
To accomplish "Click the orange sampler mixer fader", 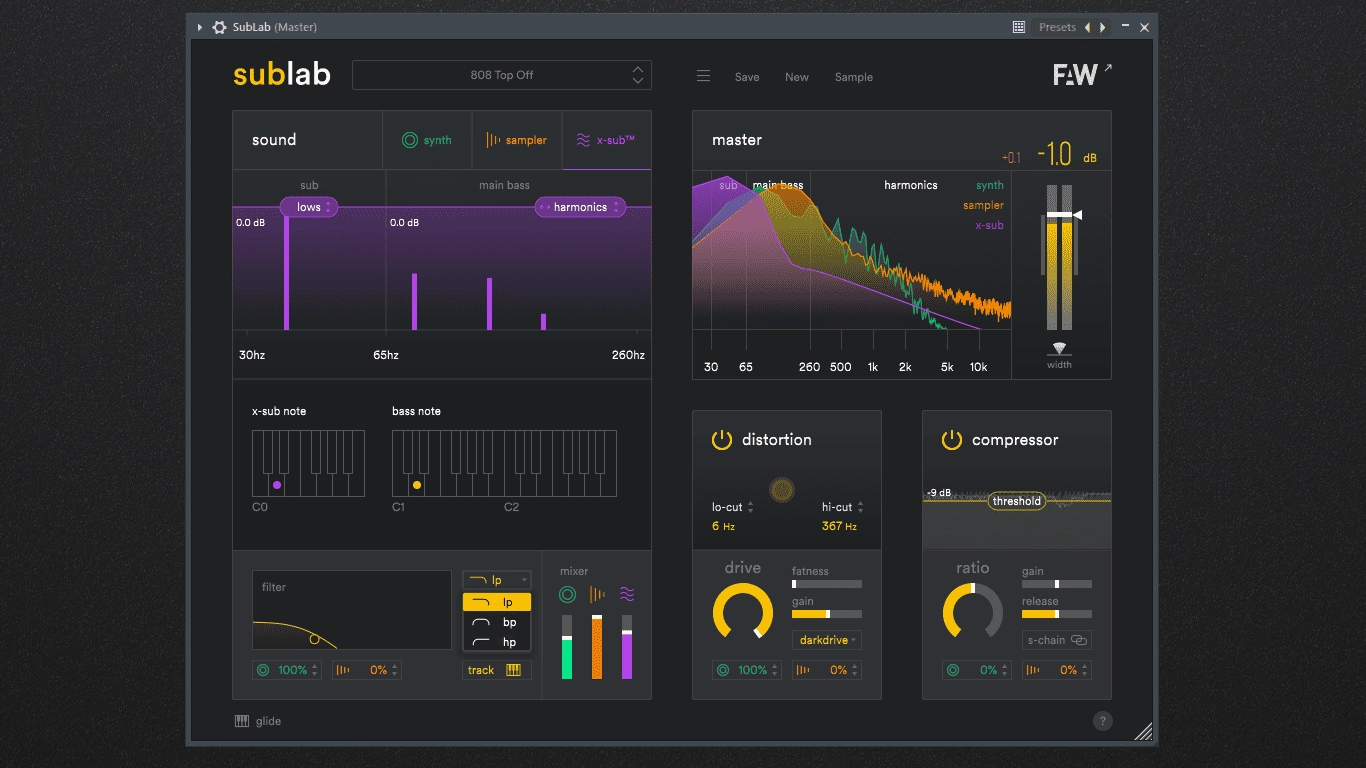I will coord(597,647).
